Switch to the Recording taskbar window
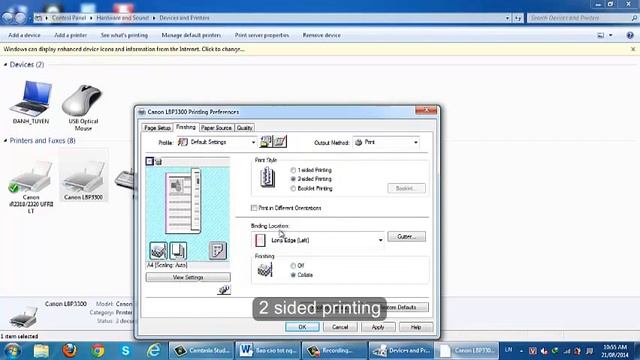The image size is (640, 360). point(335,351)
